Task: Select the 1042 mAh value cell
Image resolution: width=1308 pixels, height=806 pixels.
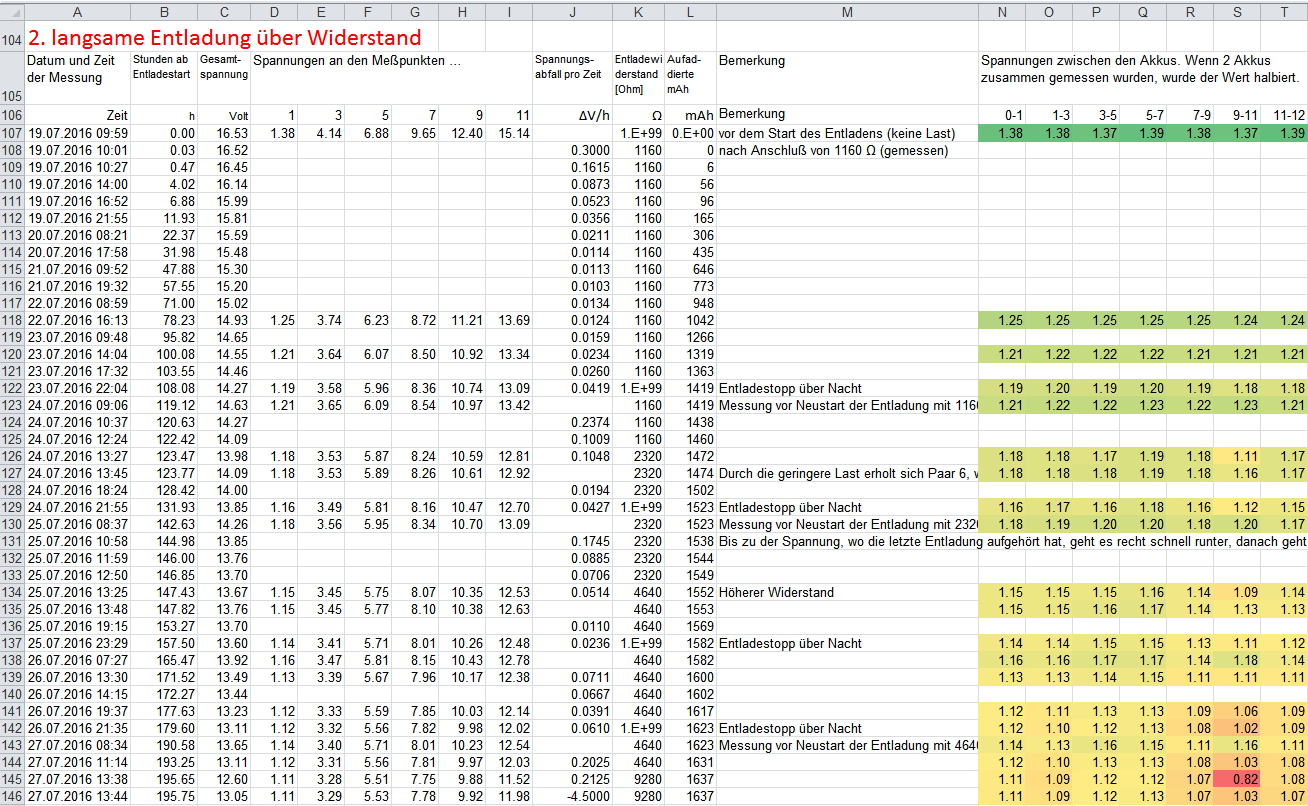Action: [x=690, y=320]
